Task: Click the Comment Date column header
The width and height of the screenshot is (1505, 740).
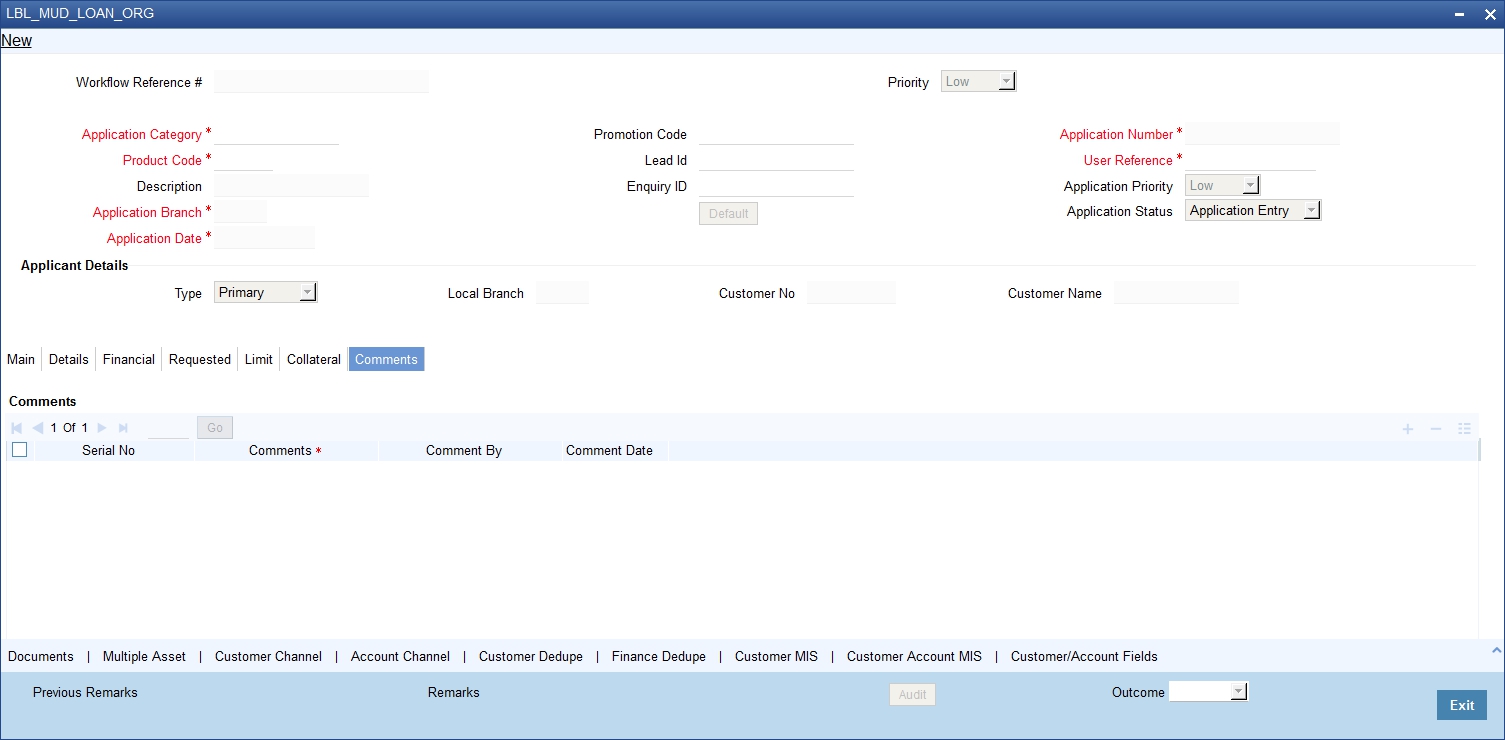Action: click(609, 451)
